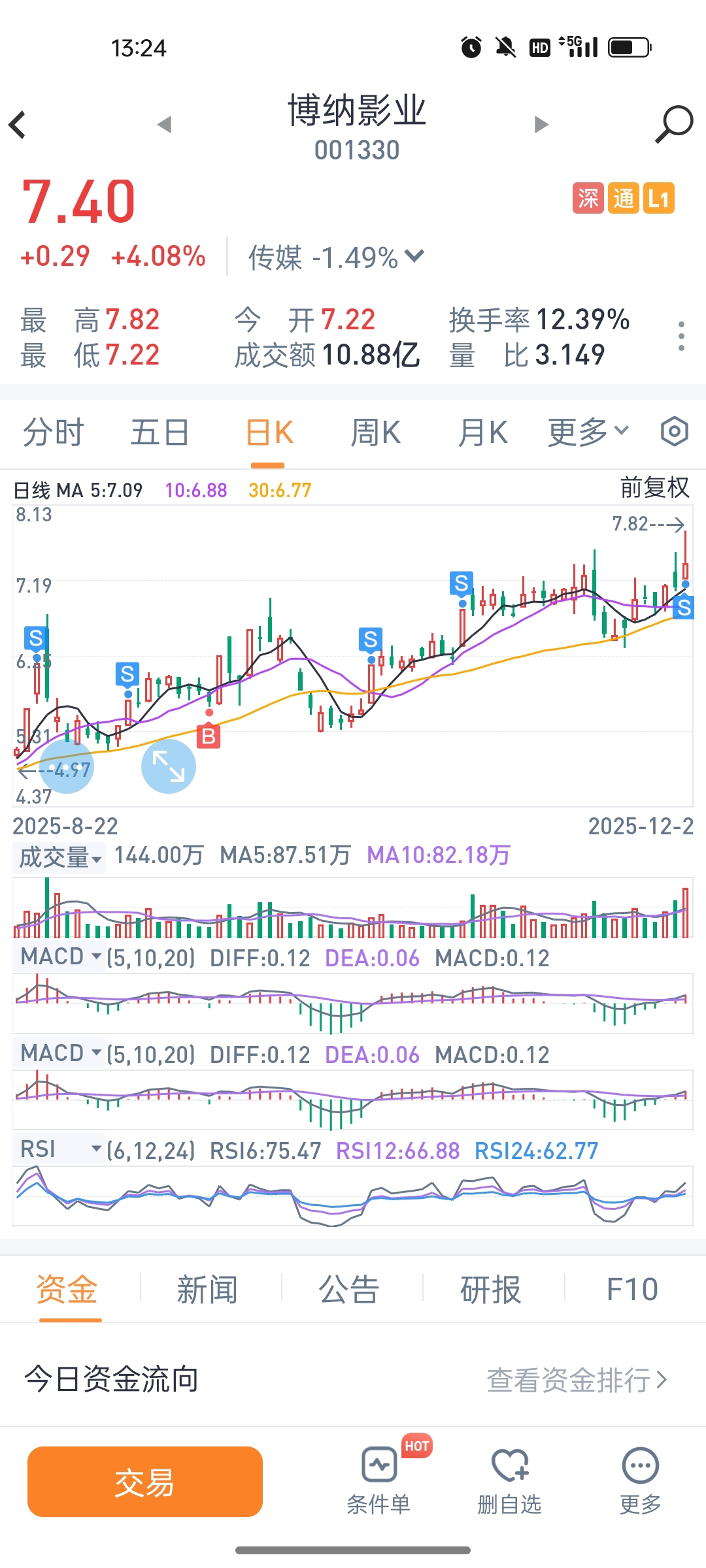Tap the red B buy marker
706x1568 pixels.
[209, 736]
